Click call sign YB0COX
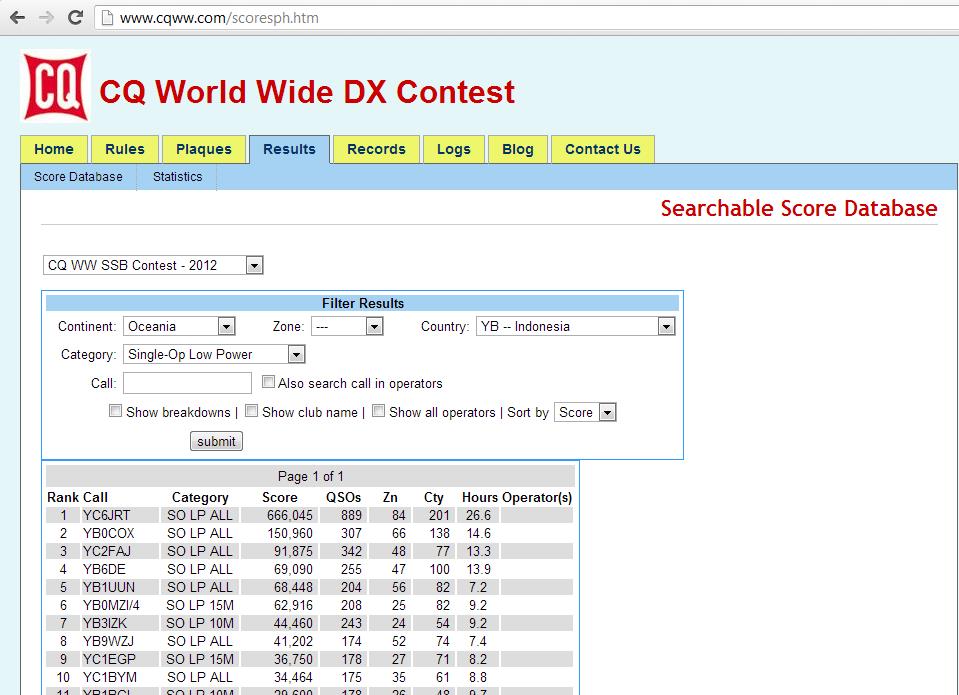Image resolution: width=959 pixels, height=695 pixels. coord(108,533)
